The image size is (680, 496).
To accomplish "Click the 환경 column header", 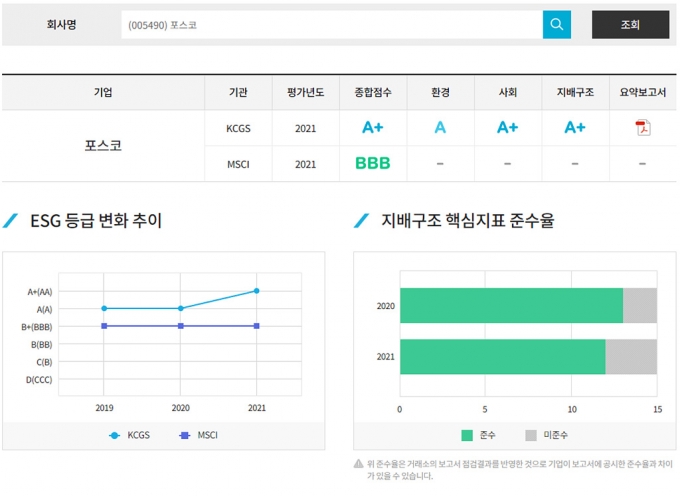I will (440, 92).
